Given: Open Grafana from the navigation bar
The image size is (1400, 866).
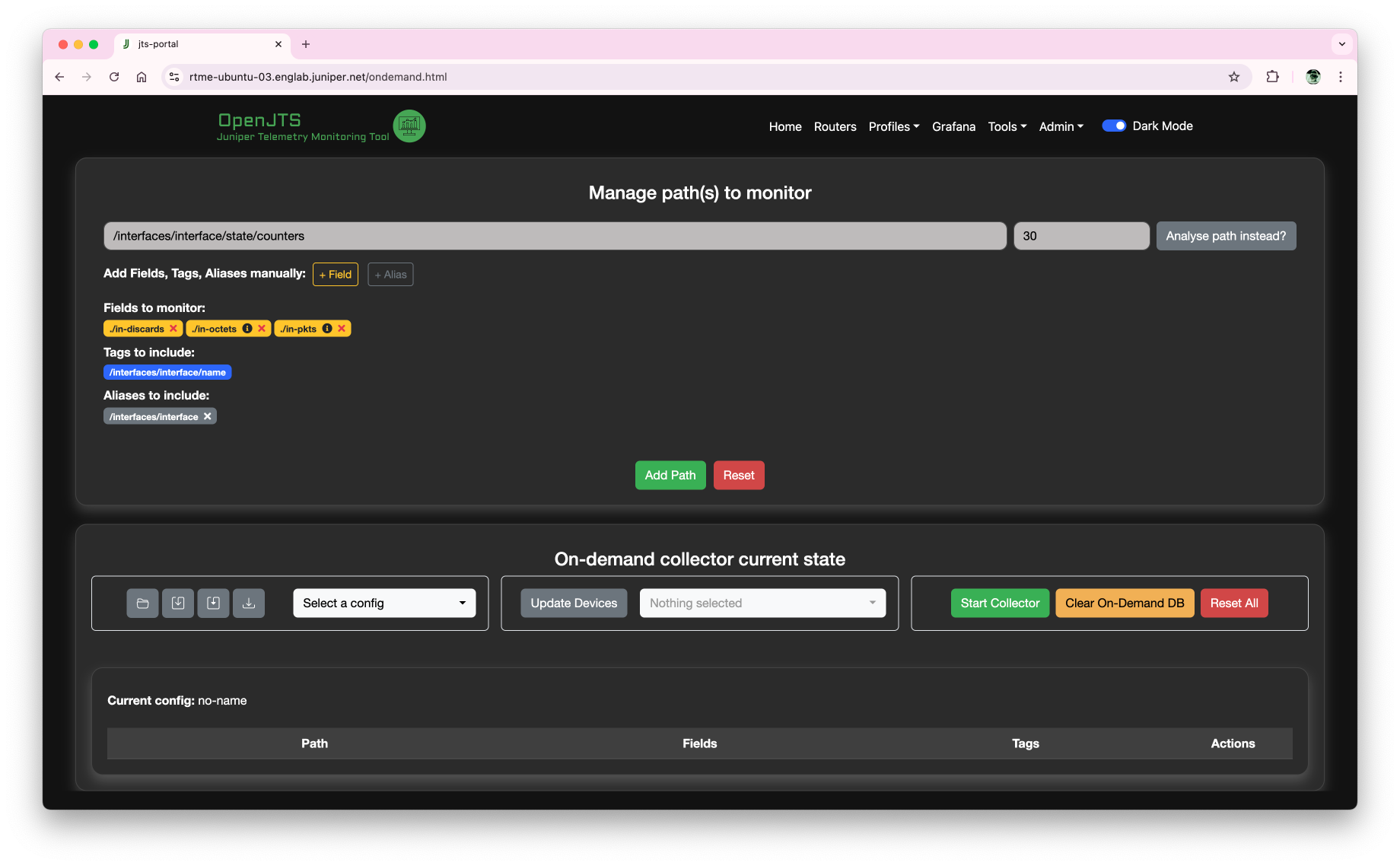Looking at the screenshot, I should [x=953, y=127].
